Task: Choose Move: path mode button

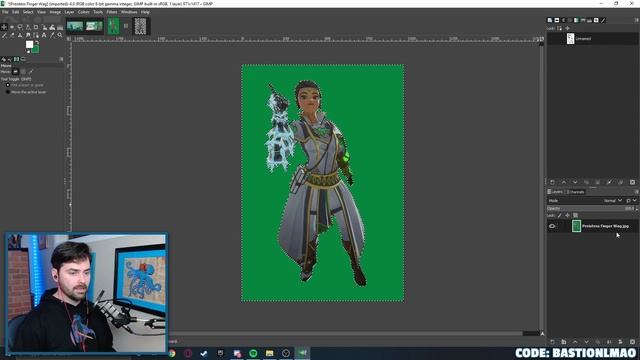Action: (31, 71)
